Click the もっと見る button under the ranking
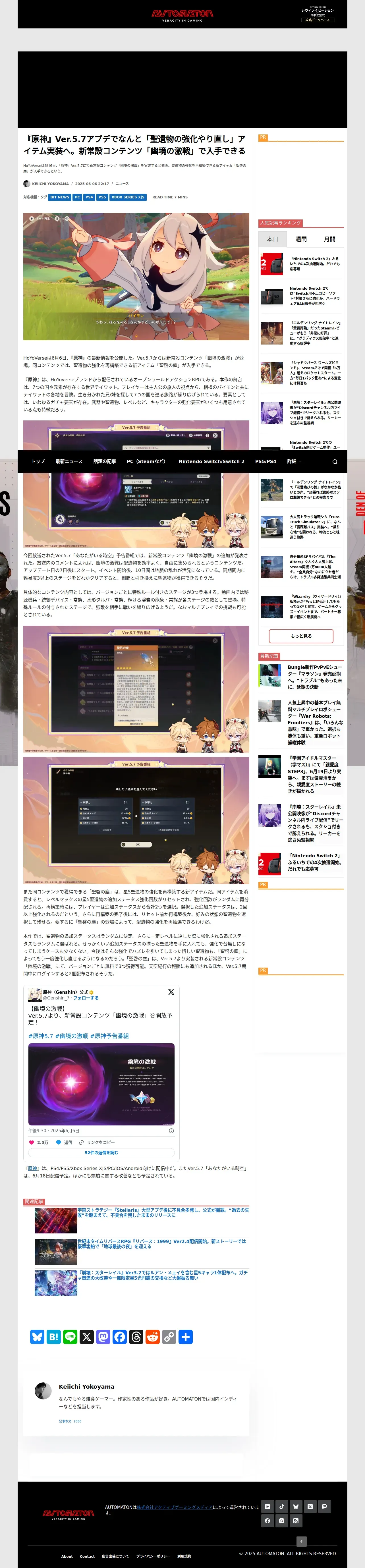The width and height of the screenshot is (365, 1568). [x=301, y=636]
